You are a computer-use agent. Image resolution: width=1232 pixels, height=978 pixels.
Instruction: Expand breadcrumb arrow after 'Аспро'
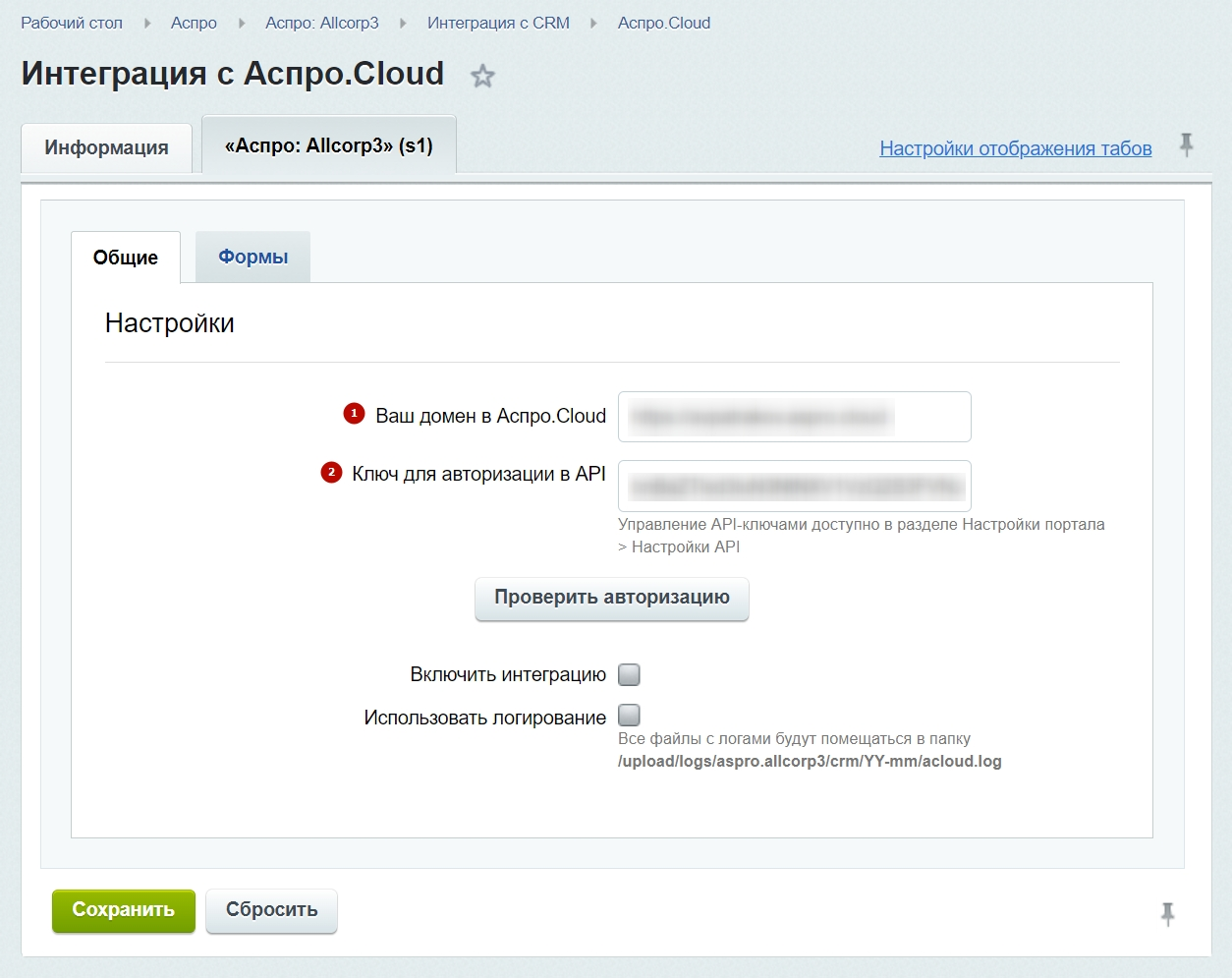242,23
